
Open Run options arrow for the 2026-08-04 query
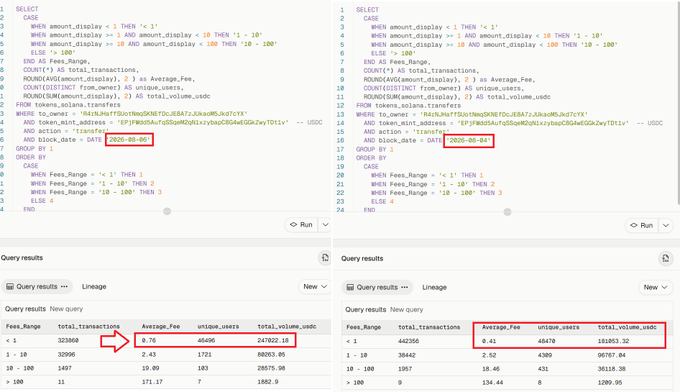click(666, 225)
